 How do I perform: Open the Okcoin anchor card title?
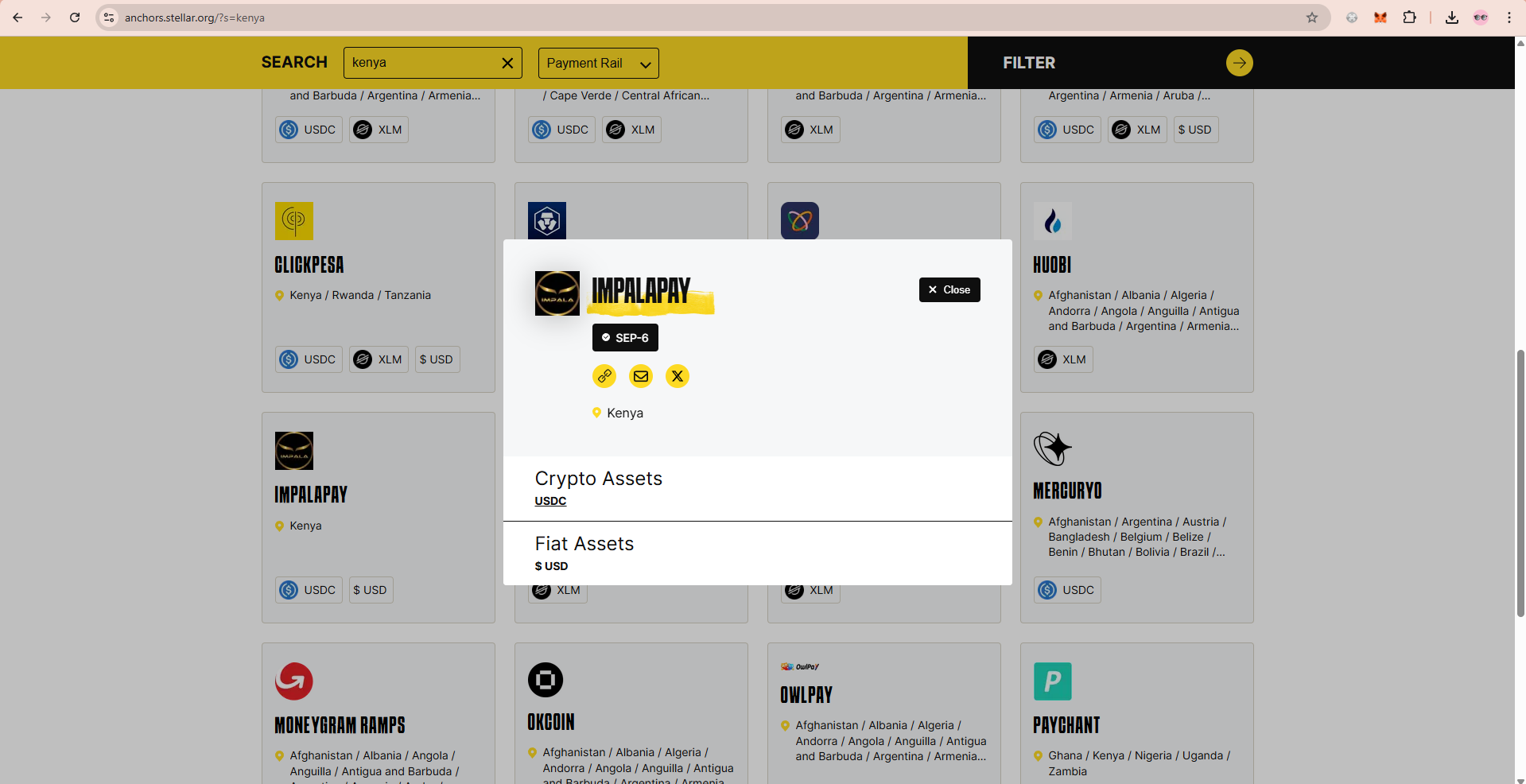click(x=551, y=722)
